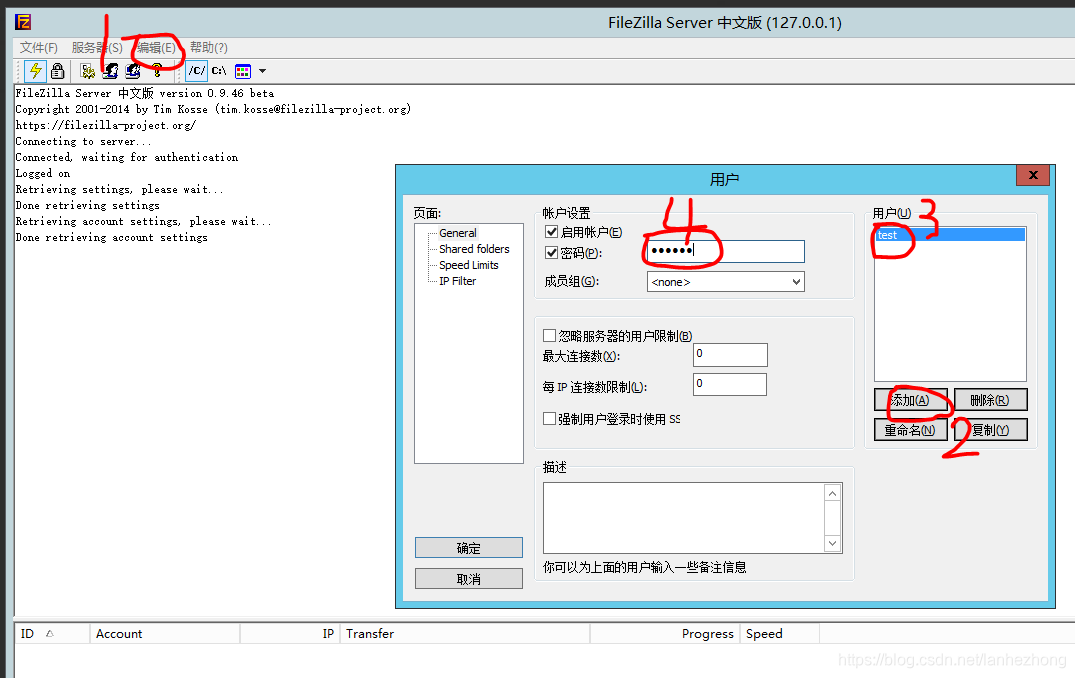Image resolution: width=1075 pixels, height=678 pixels.
Task: Open the 文件(F) menu
Action: pyautogui.click(x=38, y=47)
